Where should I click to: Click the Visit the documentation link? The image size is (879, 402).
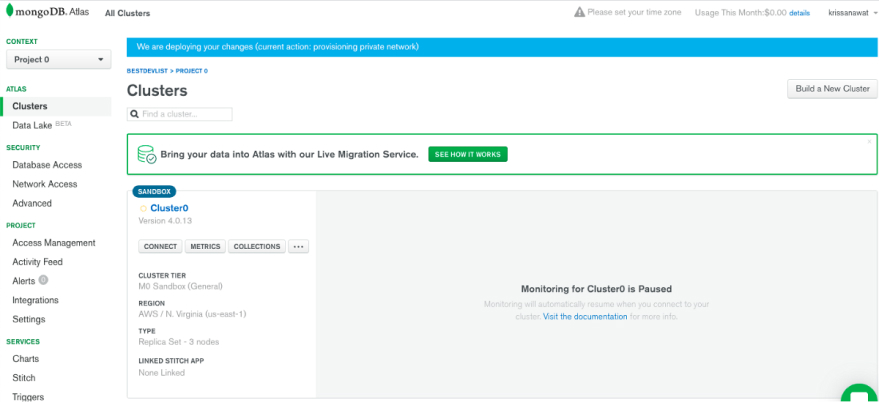click(585, 316)
